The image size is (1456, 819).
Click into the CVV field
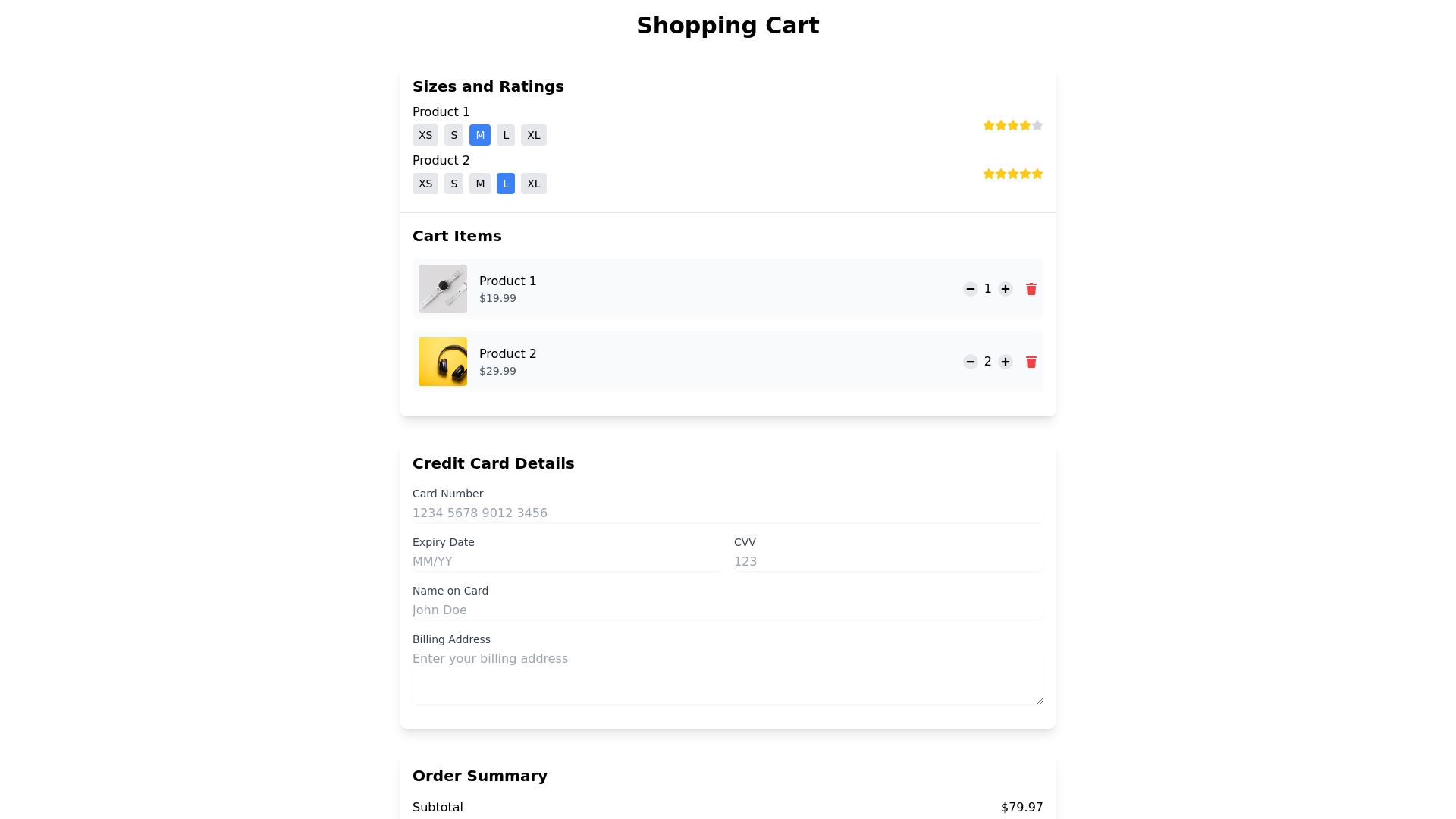coord(888,562)
